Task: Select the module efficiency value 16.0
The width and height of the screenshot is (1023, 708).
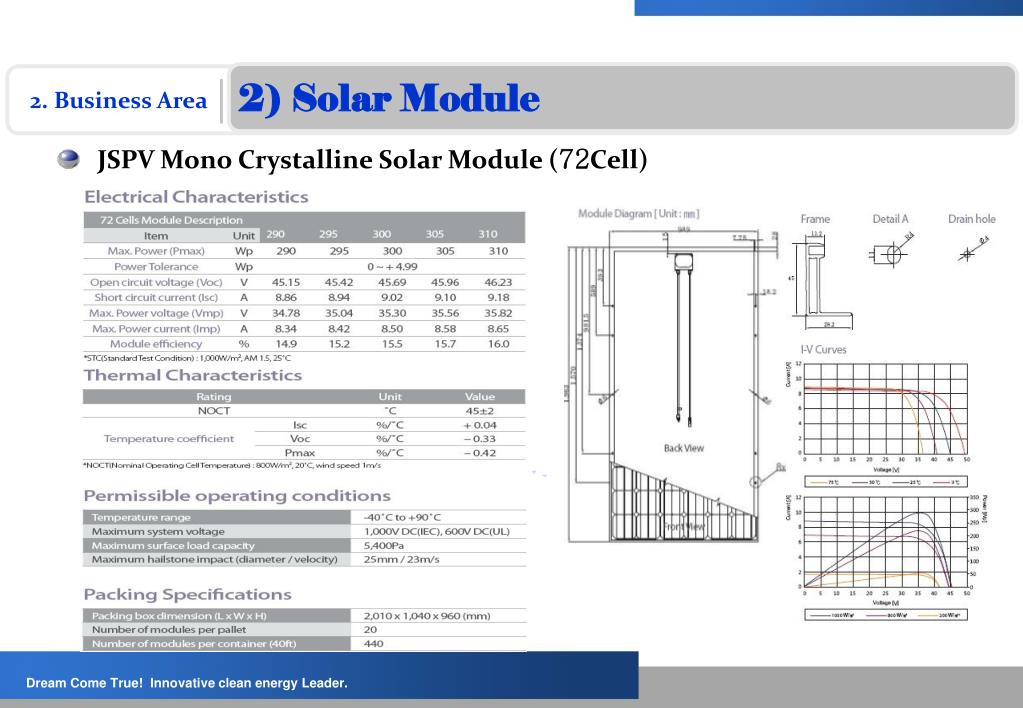Action: [x=498, y=344]
